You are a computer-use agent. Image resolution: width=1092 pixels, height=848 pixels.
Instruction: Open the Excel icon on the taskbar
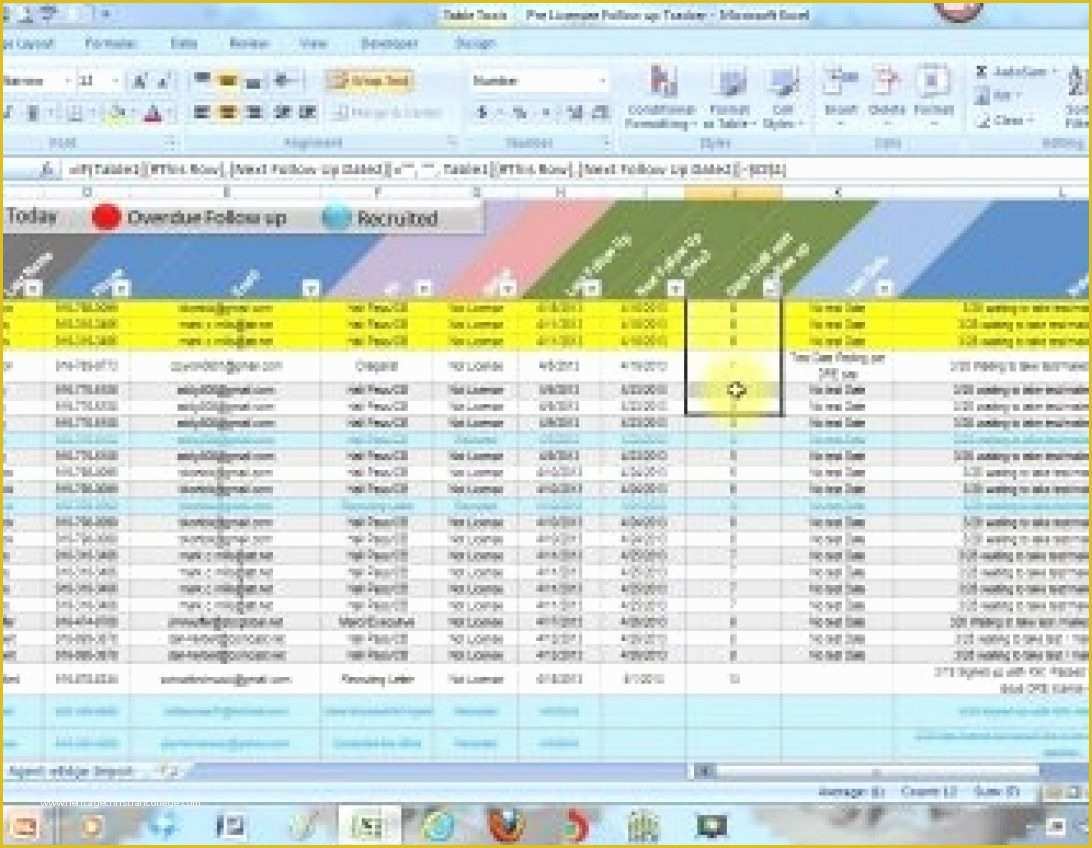[x=368, y=826]
